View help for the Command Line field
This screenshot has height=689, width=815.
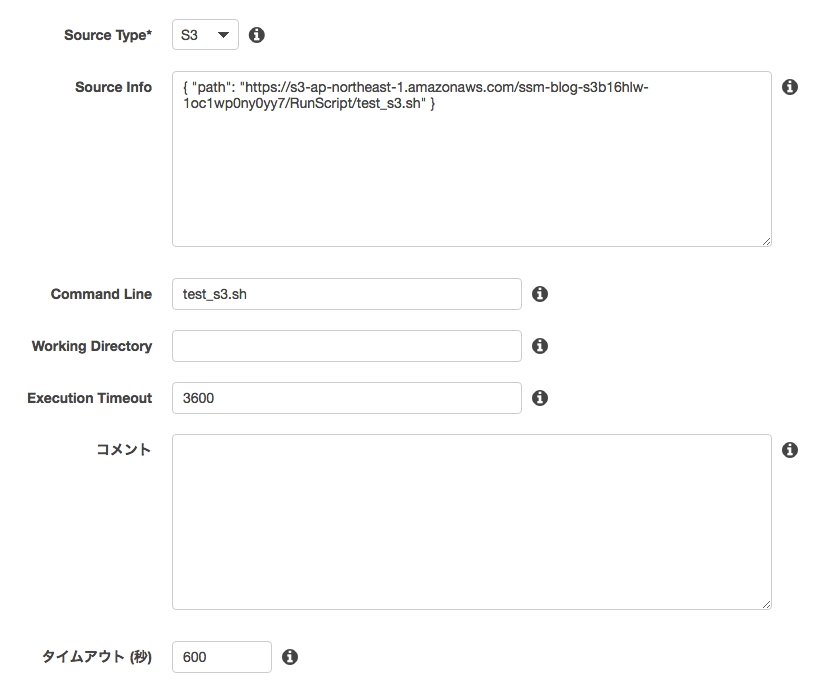click(539, 294)
